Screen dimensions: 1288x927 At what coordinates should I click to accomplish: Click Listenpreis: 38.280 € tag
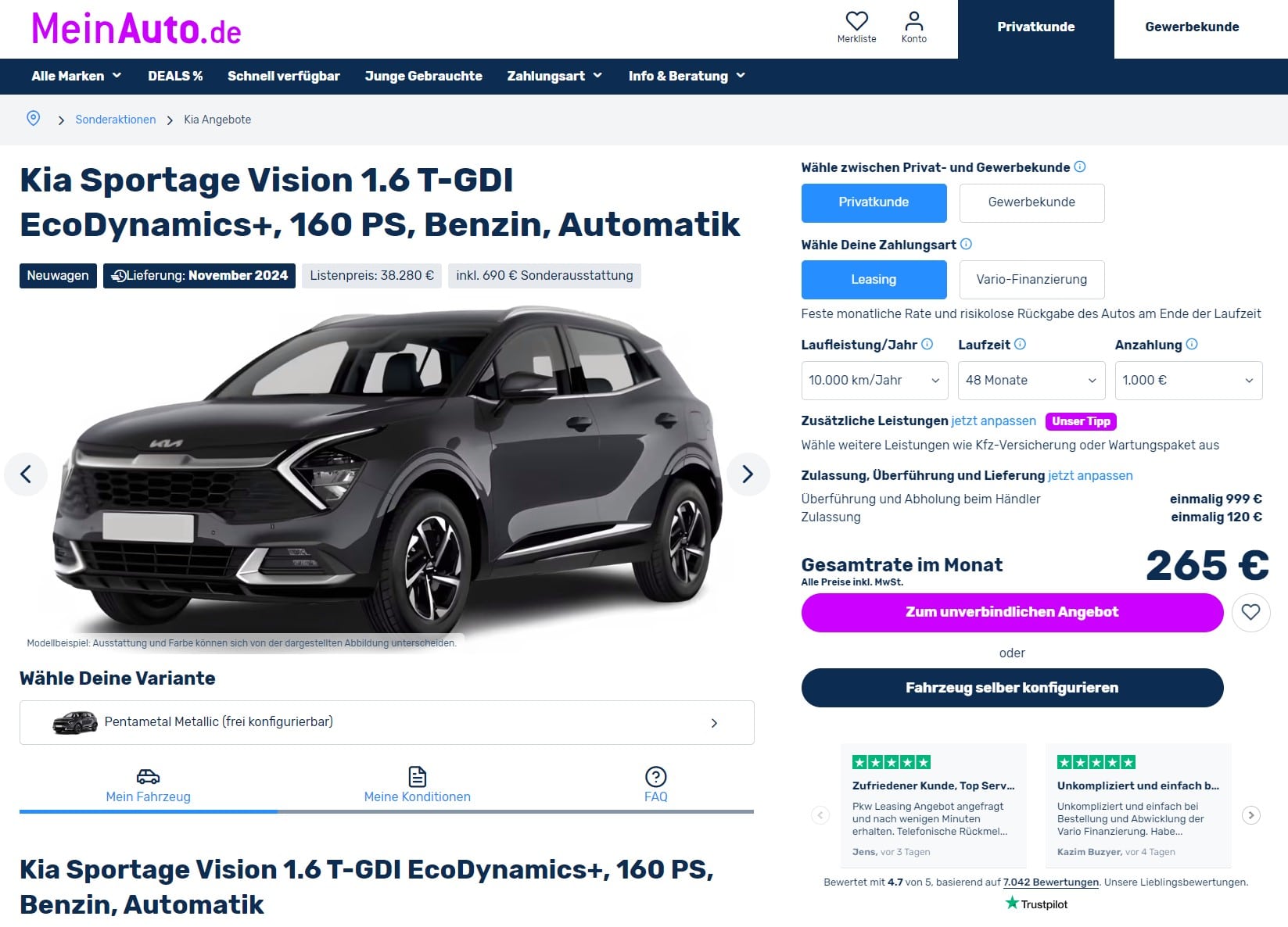click(371, 276)
